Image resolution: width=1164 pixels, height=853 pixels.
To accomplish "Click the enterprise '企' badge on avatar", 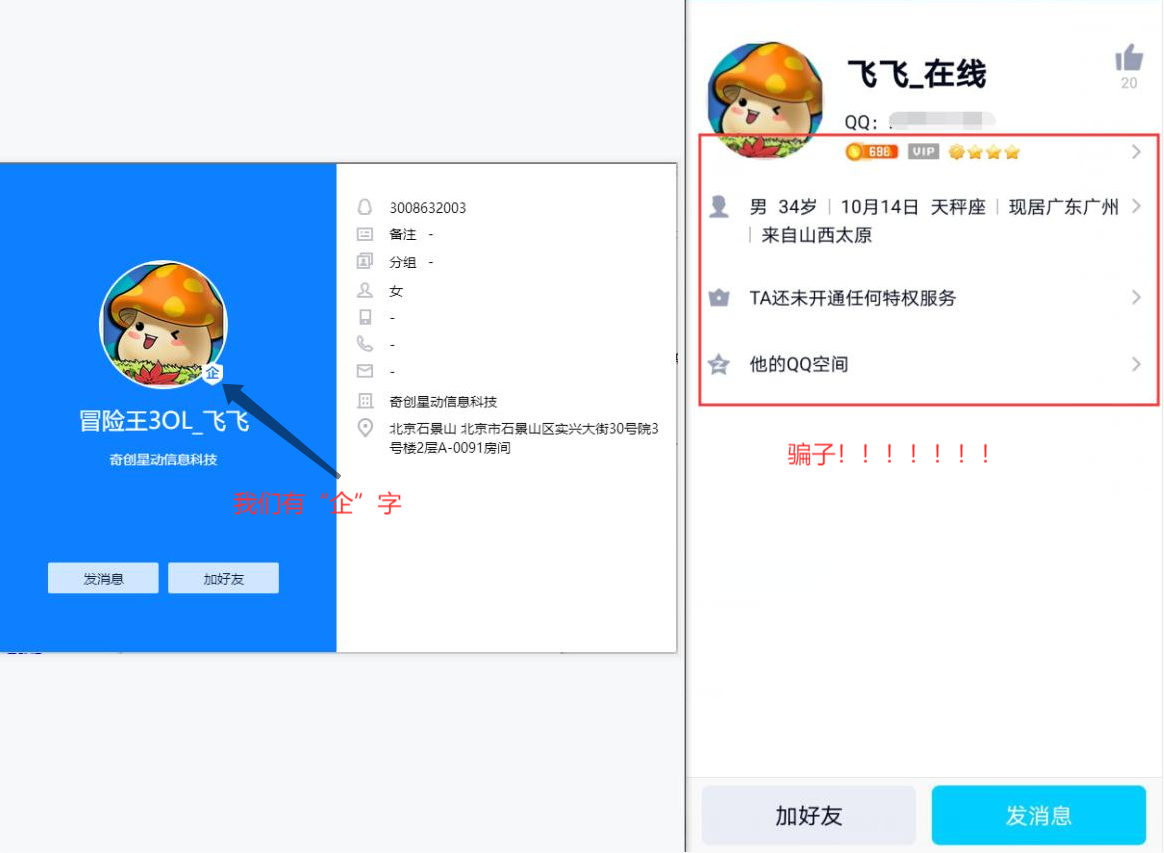I will (213, 373).
